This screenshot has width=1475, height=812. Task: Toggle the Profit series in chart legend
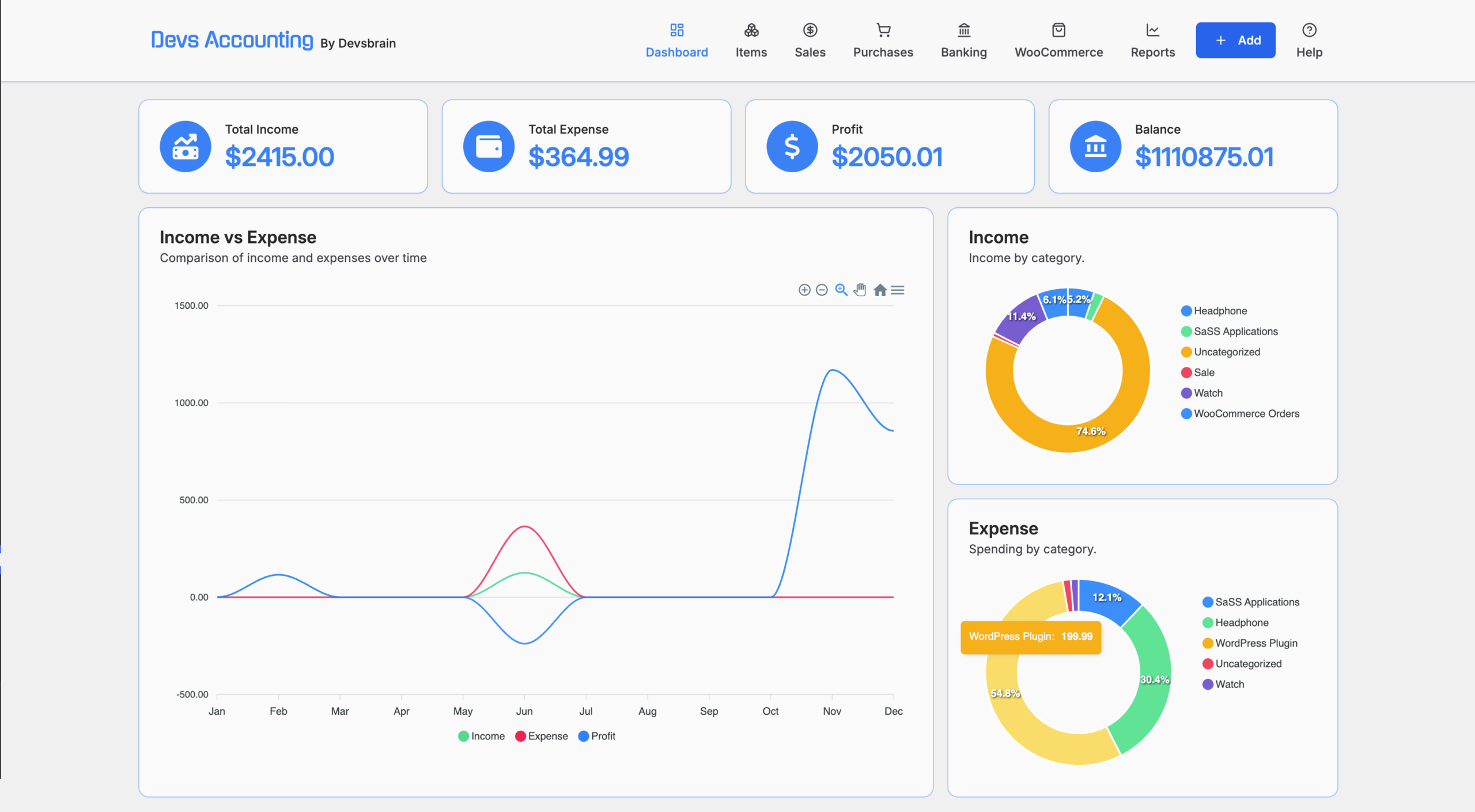pos(596,736)
